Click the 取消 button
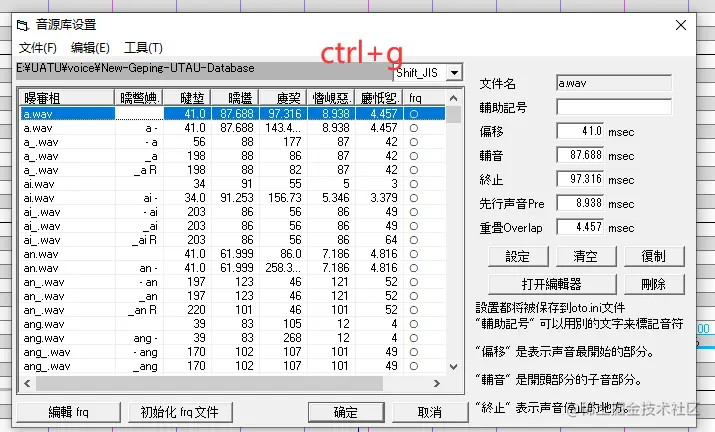Viewport: 715px width, 432px height. pos(430,412)
